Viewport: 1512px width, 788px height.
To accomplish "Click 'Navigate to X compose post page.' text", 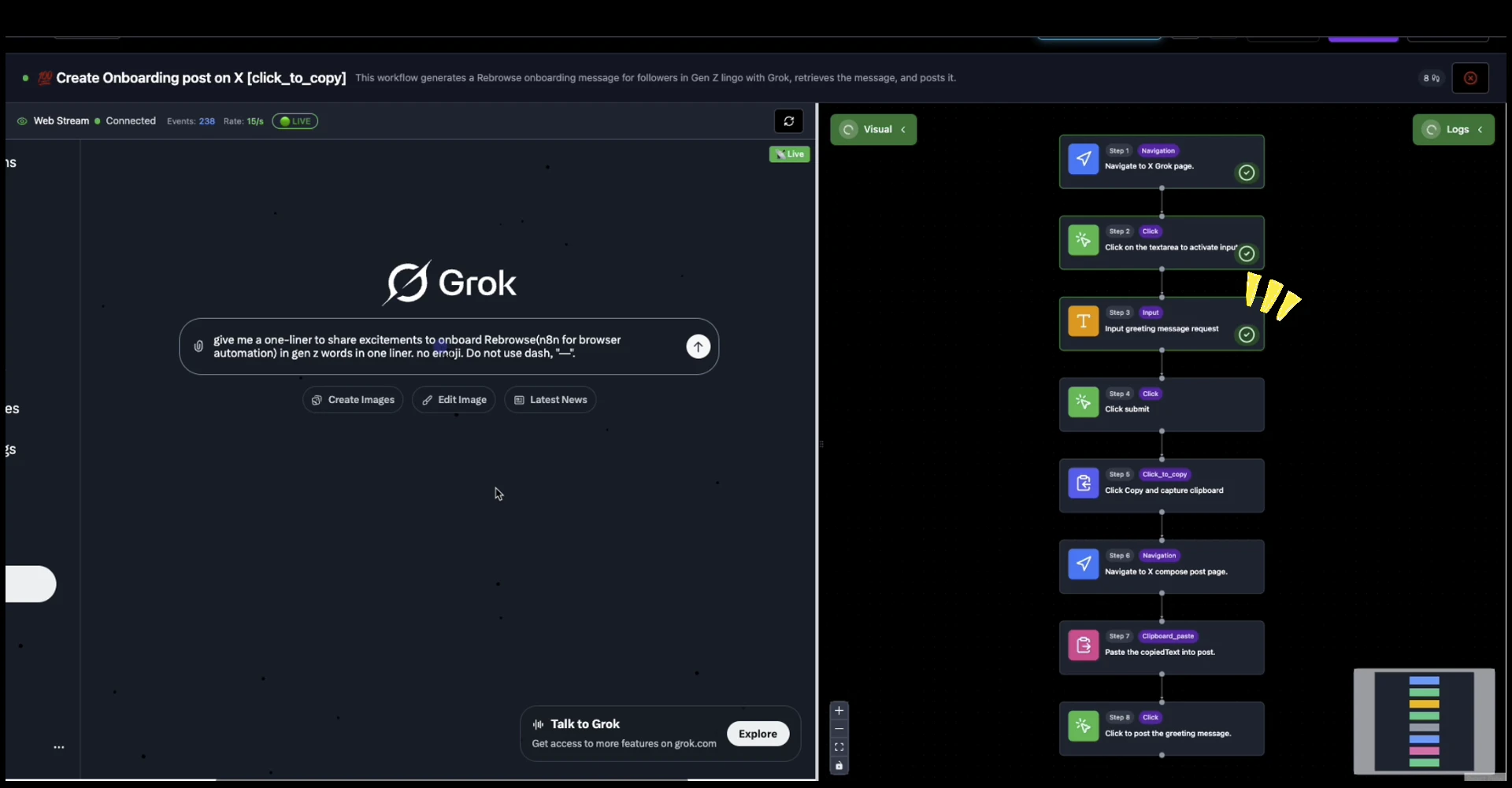I will click(1165, 572).
